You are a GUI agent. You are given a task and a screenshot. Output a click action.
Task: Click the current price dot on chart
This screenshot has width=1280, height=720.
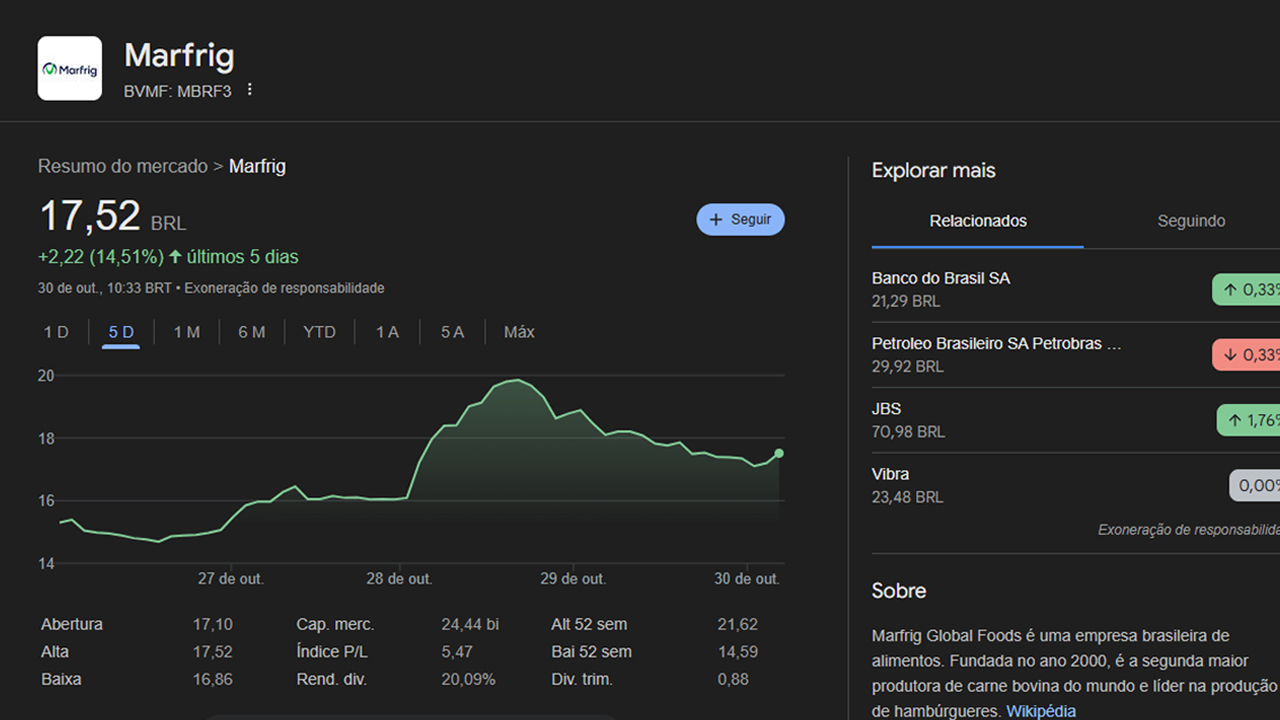(779, 453)
